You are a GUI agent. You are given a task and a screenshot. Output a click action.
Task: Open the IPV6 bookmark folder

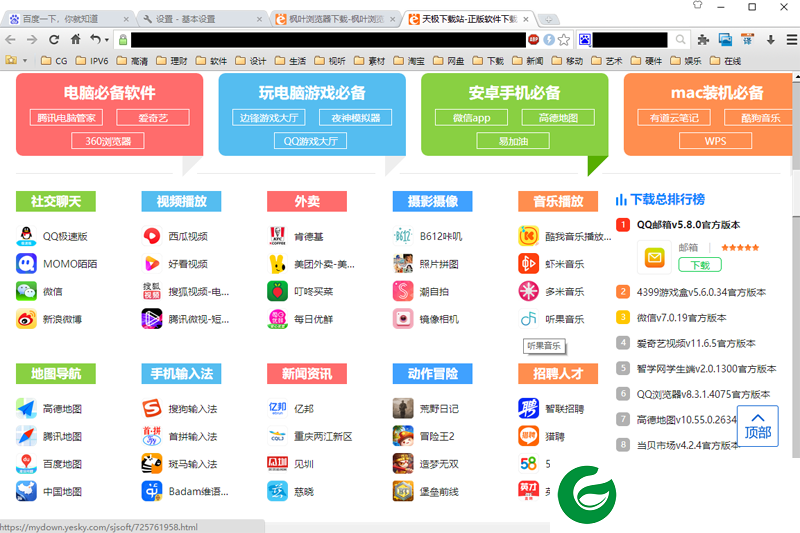tap(92, 61)
